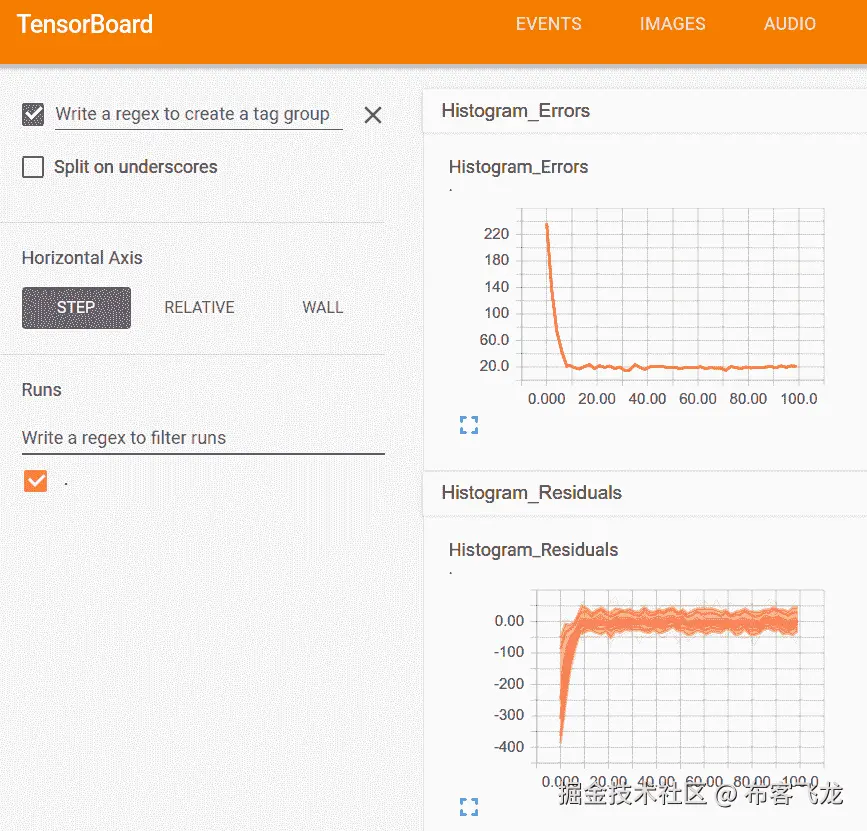Expand Histogram_Residuals chart to full size
Image resolution: width=867 pixels, height=831 pixels.
469,807
